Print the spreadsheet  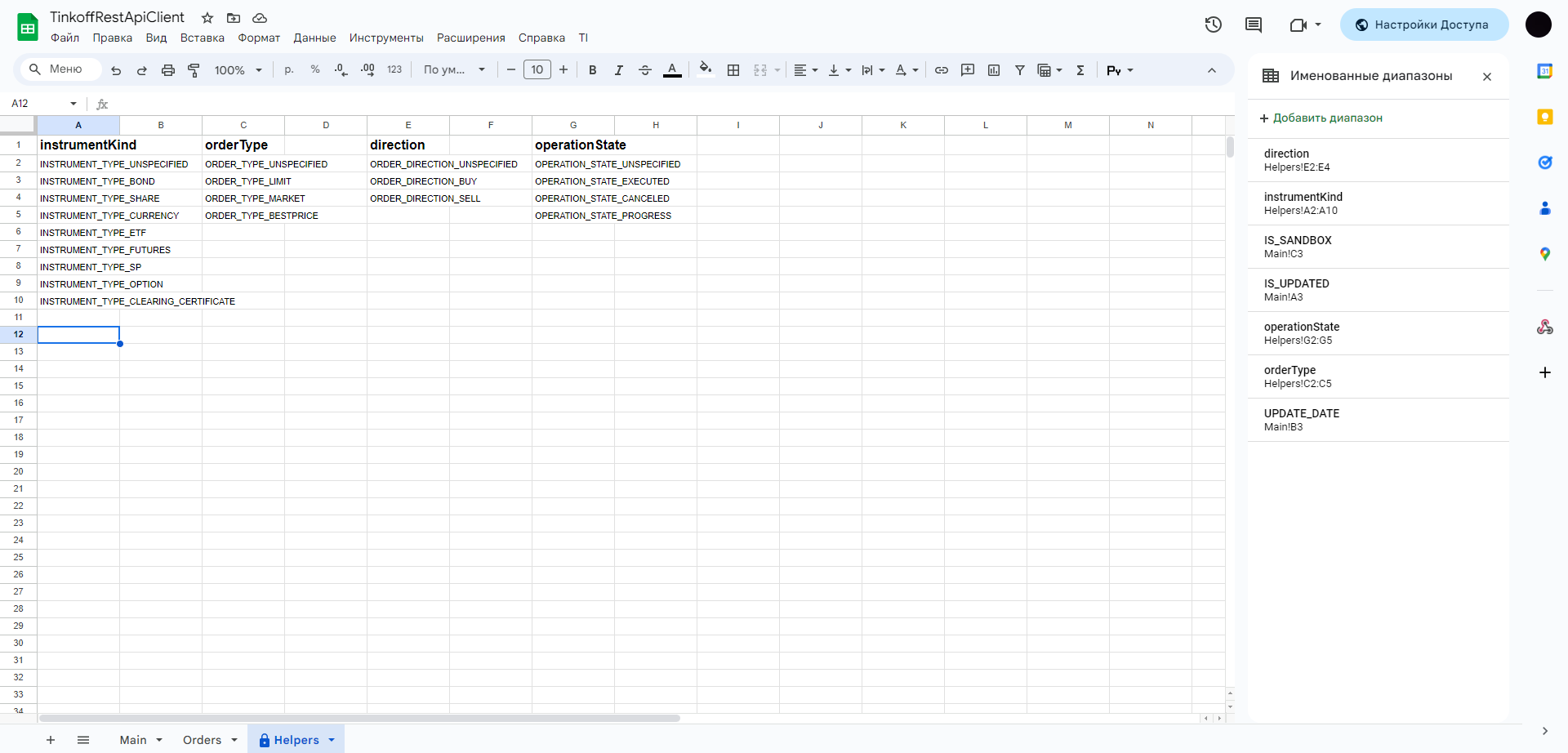point(168,70)
